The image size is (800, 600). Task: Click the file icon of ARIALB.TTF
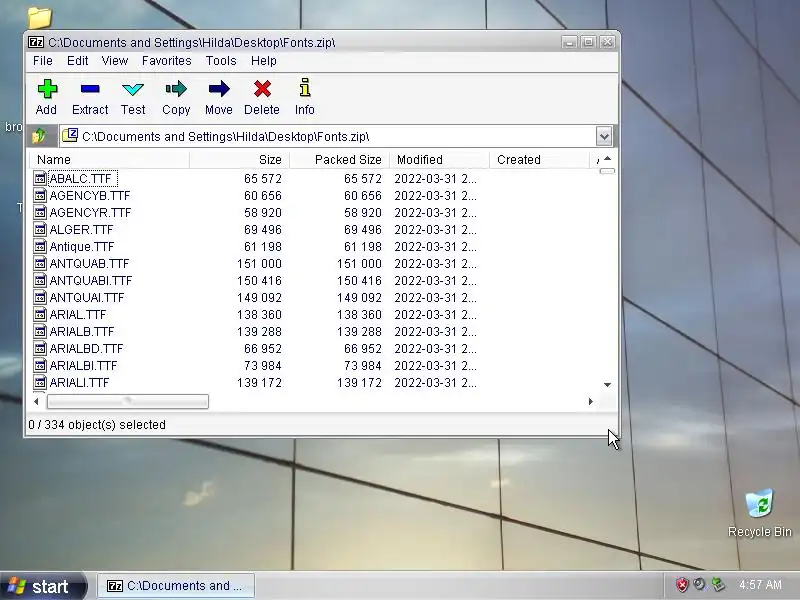(40, 331)
